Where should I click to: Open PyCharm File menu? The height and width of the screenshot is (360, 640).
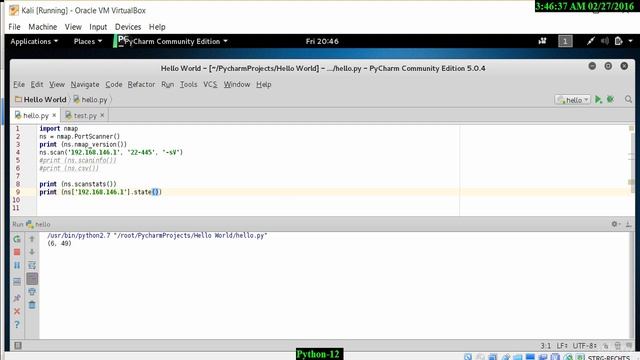click(x=19, y=84)
